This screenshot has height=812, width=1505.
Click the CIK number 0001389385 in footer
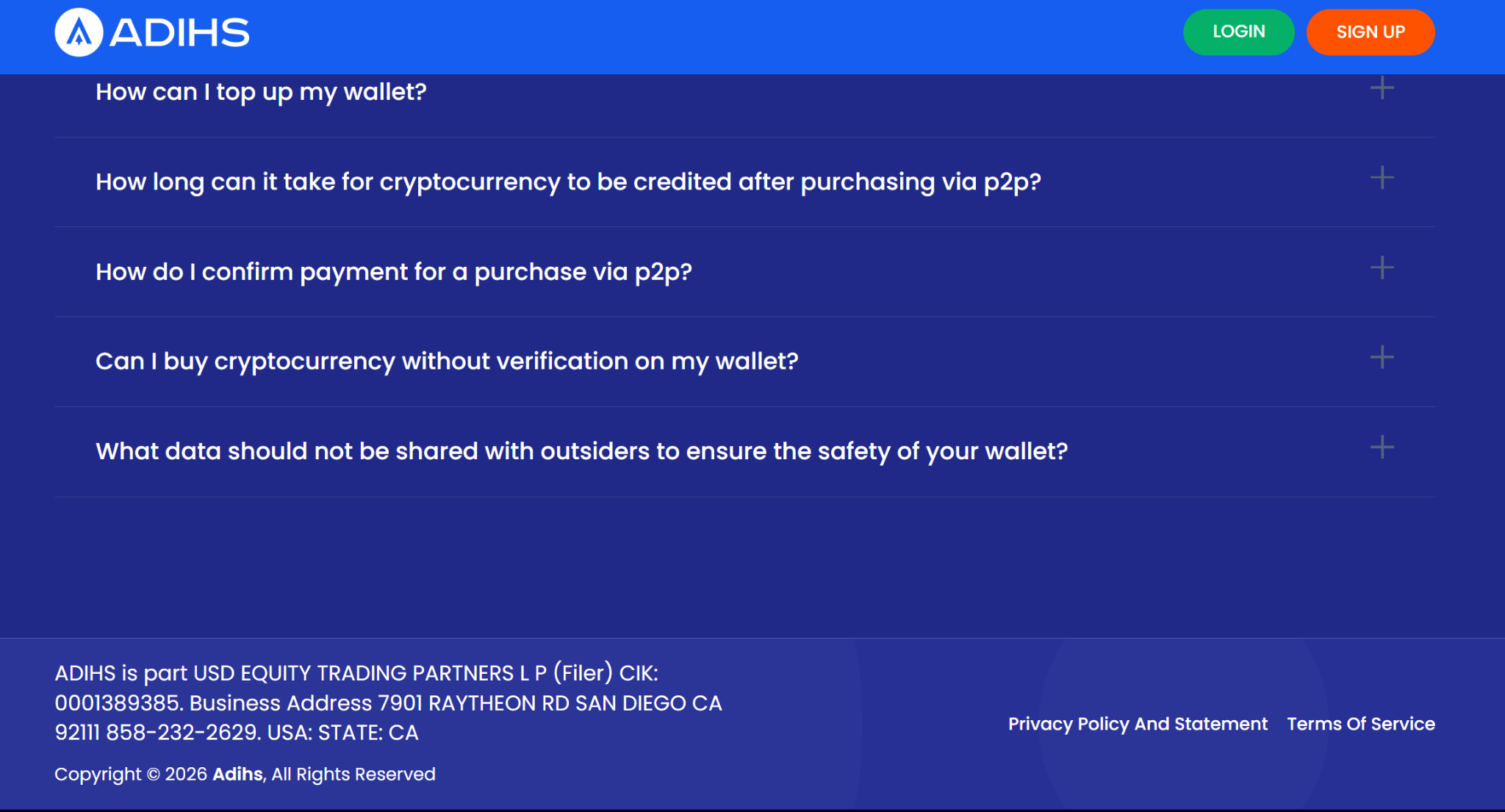pyautogui.click(x=118, y=703)
